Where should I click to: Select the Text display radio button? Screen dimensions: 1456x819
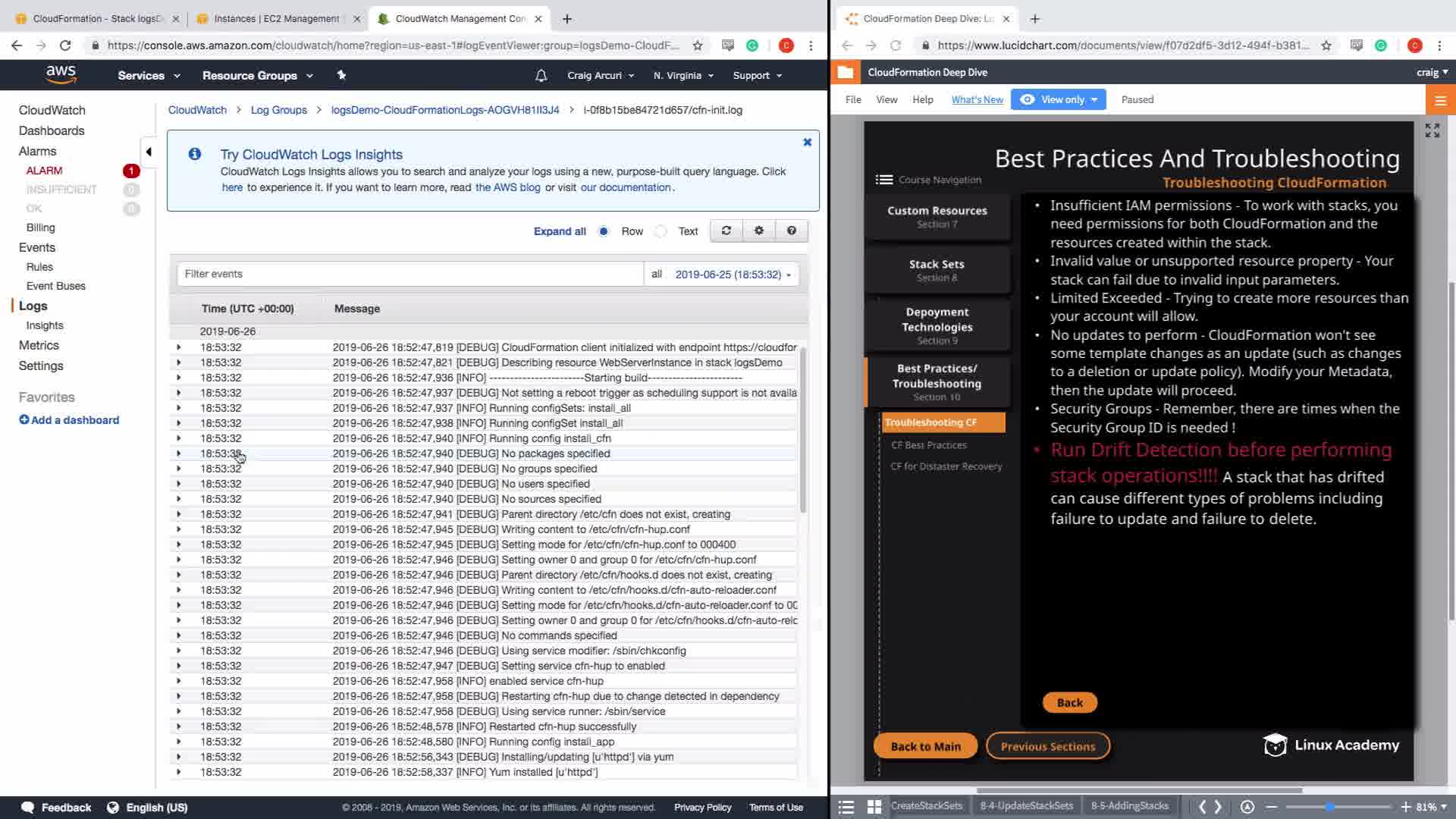[661, 231]
